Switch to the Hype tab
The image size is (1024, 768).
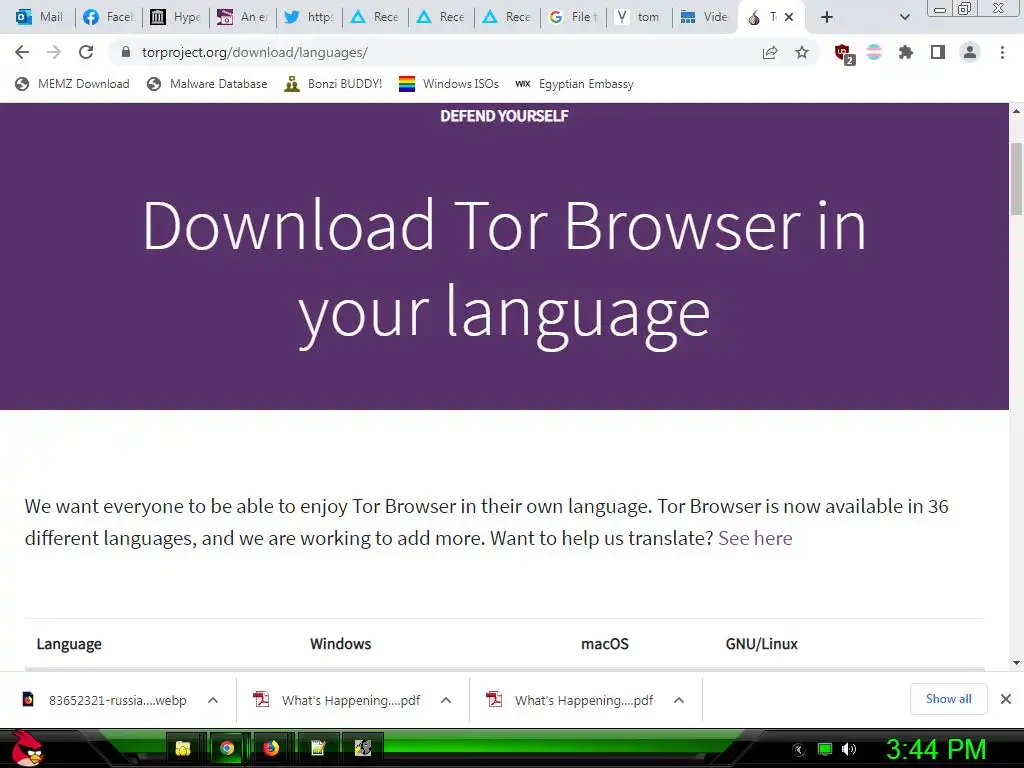tap(175, 17)
